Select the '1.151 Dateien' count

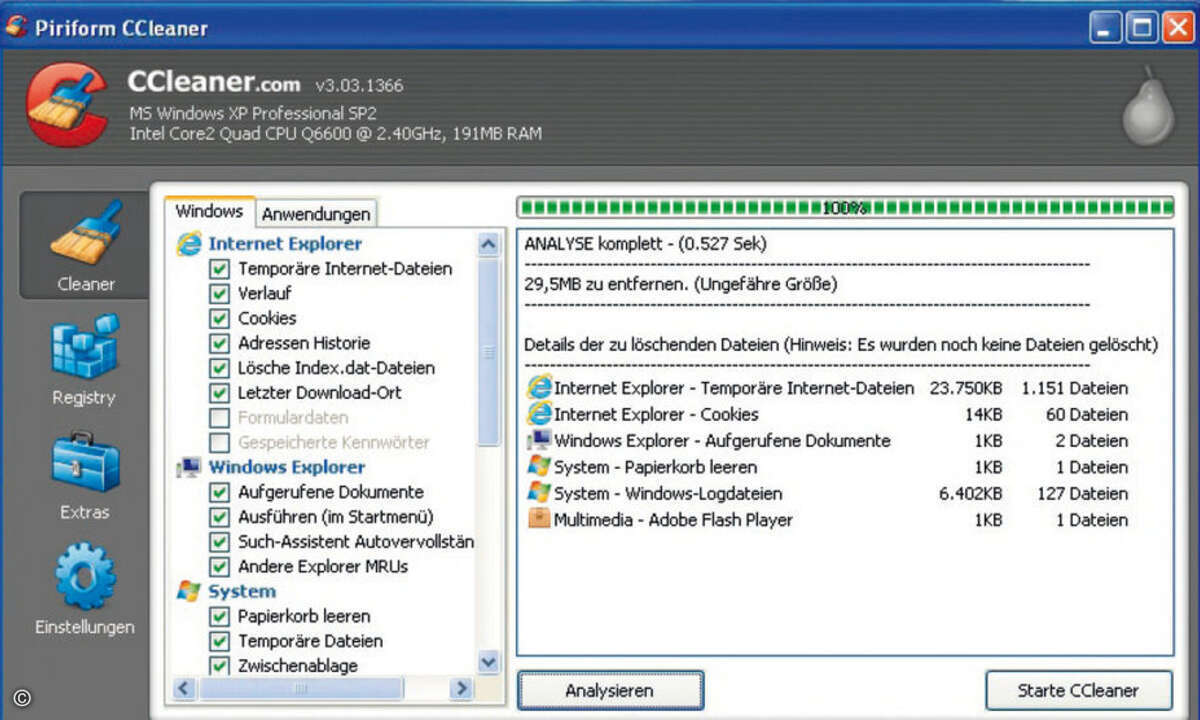[x=1075, y=388]
